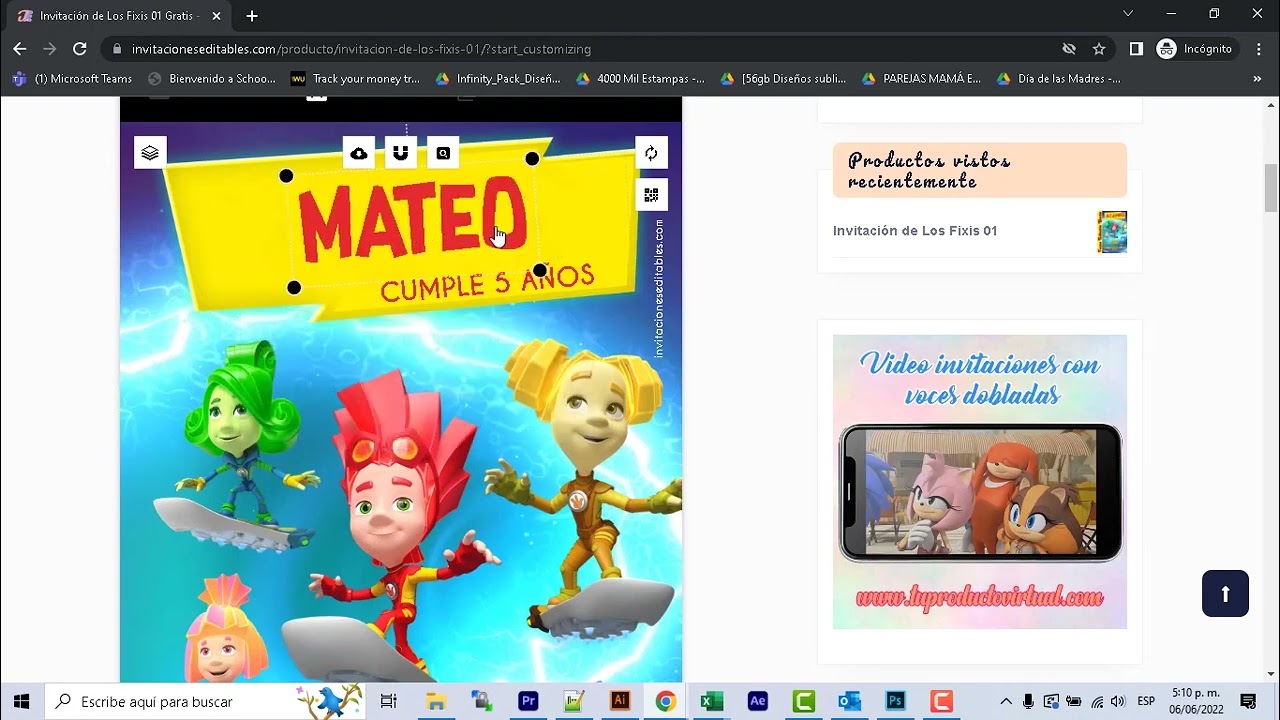This screenshot has width=1280, height=720.
Task: Open Invitación de Los Fixis 01 link
Action: [914, 231]
